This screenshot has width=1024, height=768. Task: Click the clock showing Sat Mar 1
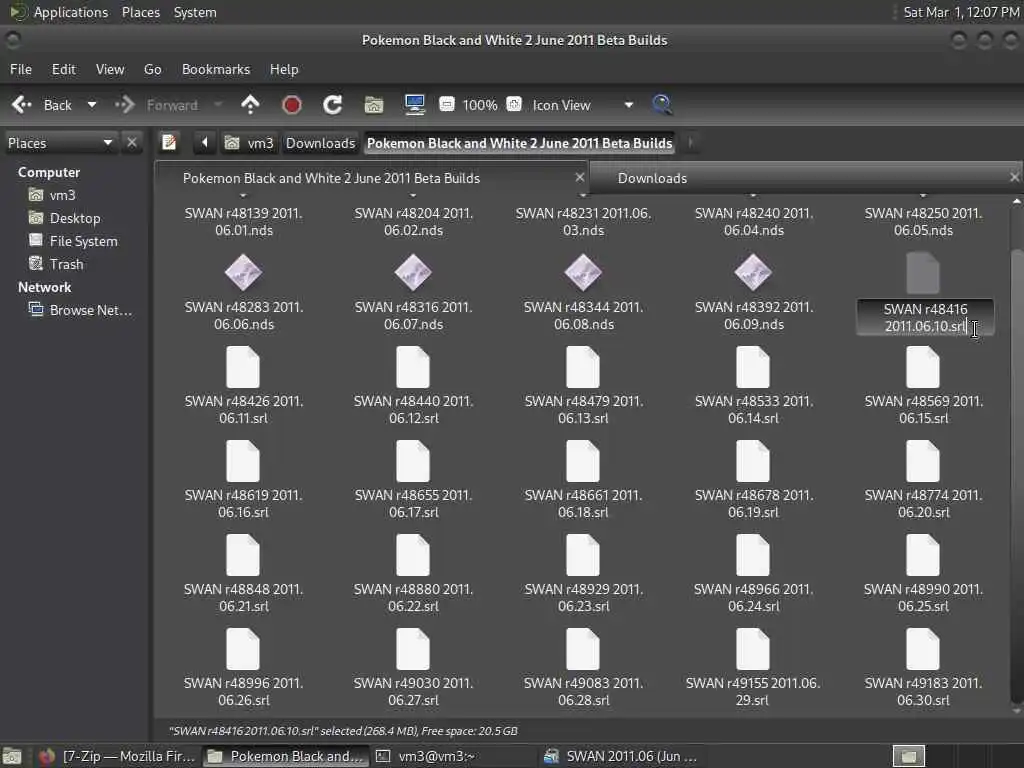click(961, 12)
